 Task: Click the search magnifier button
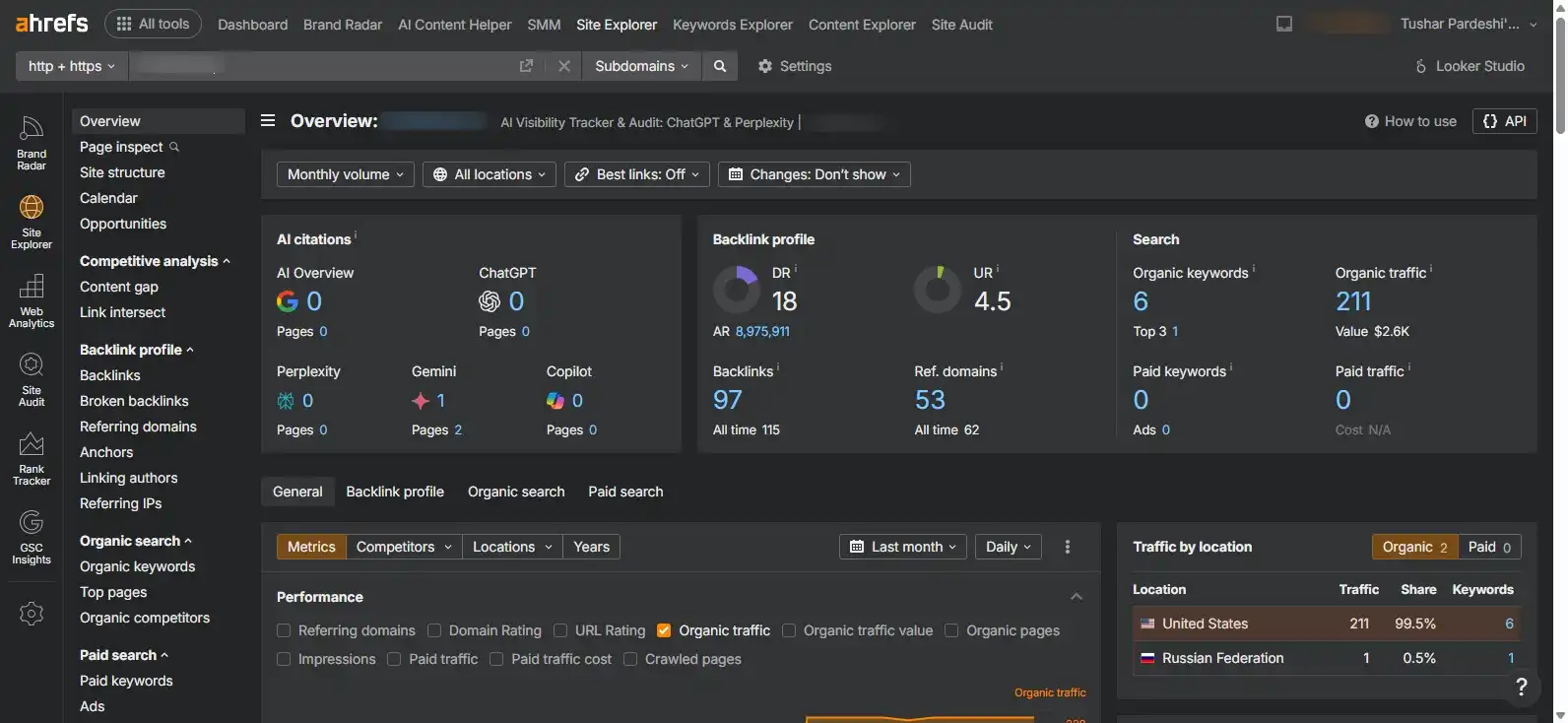click(x=720, y=66)
